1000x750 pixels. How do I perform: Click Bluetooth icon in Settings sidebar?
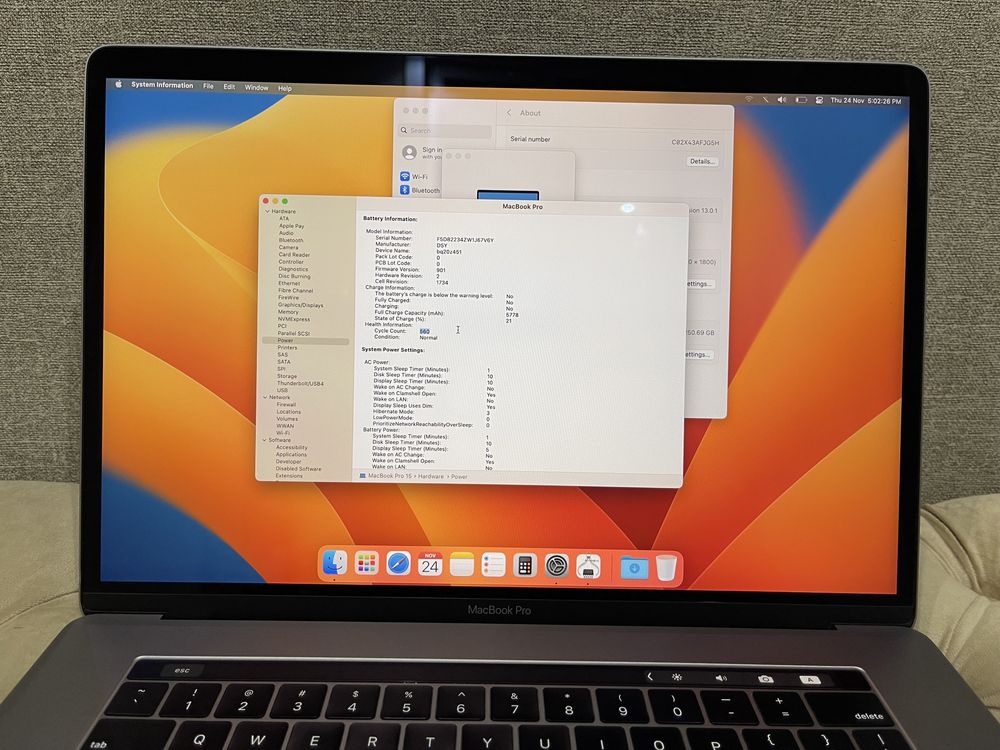[x=404, y=189]
